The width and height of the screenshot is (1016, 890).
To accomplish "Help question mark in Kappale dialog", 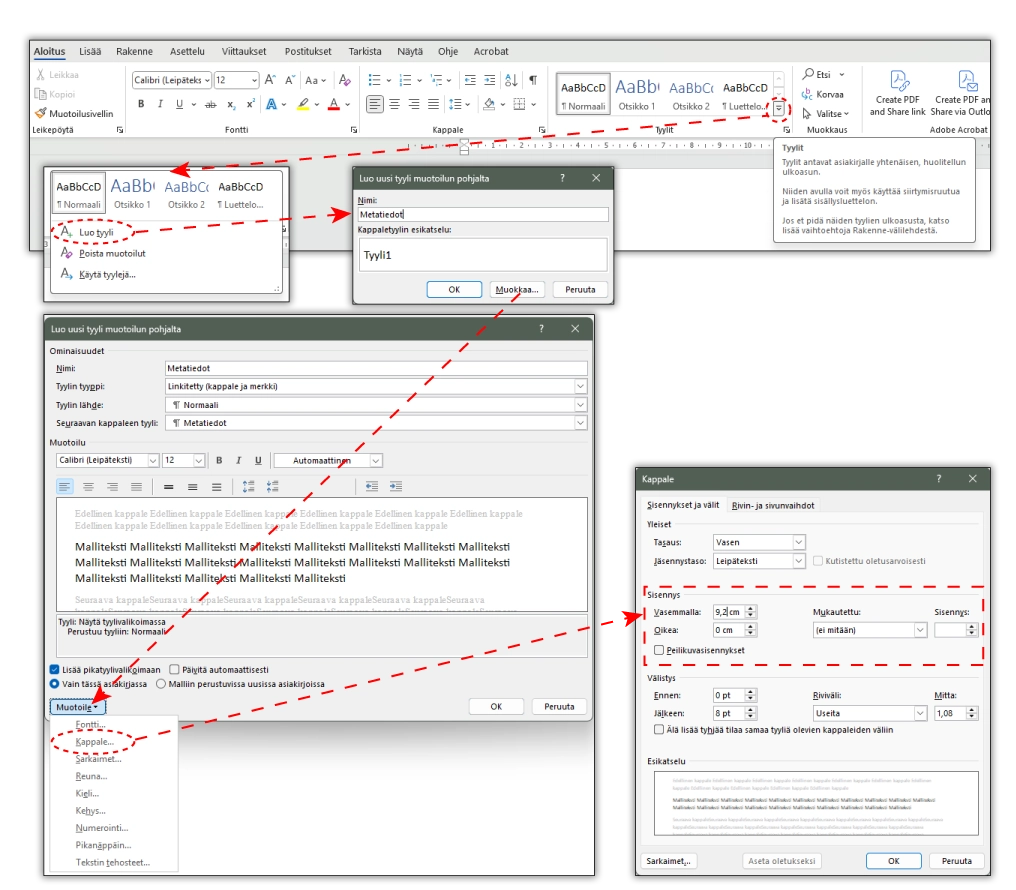I will point(938,479).
